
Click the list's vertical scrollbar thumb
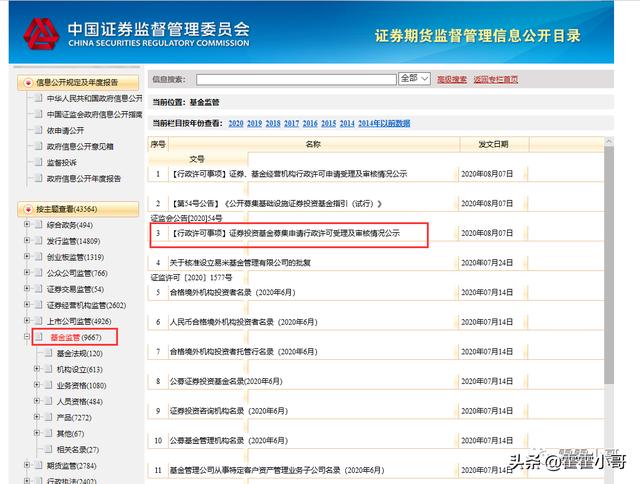pyautogui.click(x=609, y=265)
